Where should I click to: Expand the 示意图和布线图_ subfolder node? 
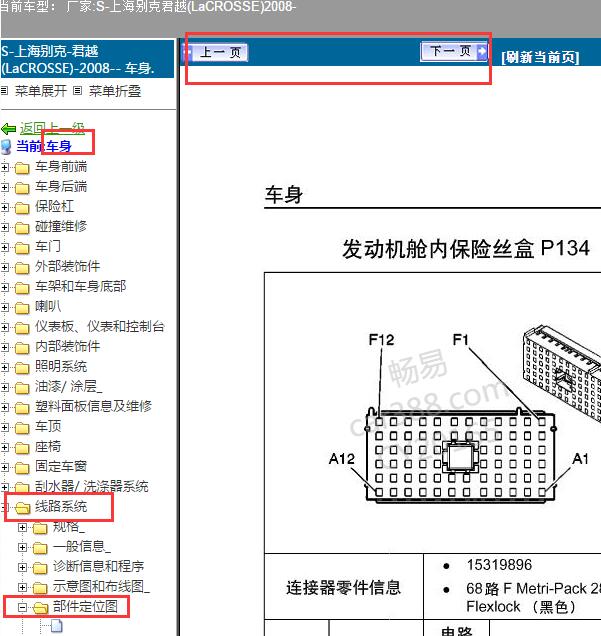pyautogui.click(x=23, y=587)
